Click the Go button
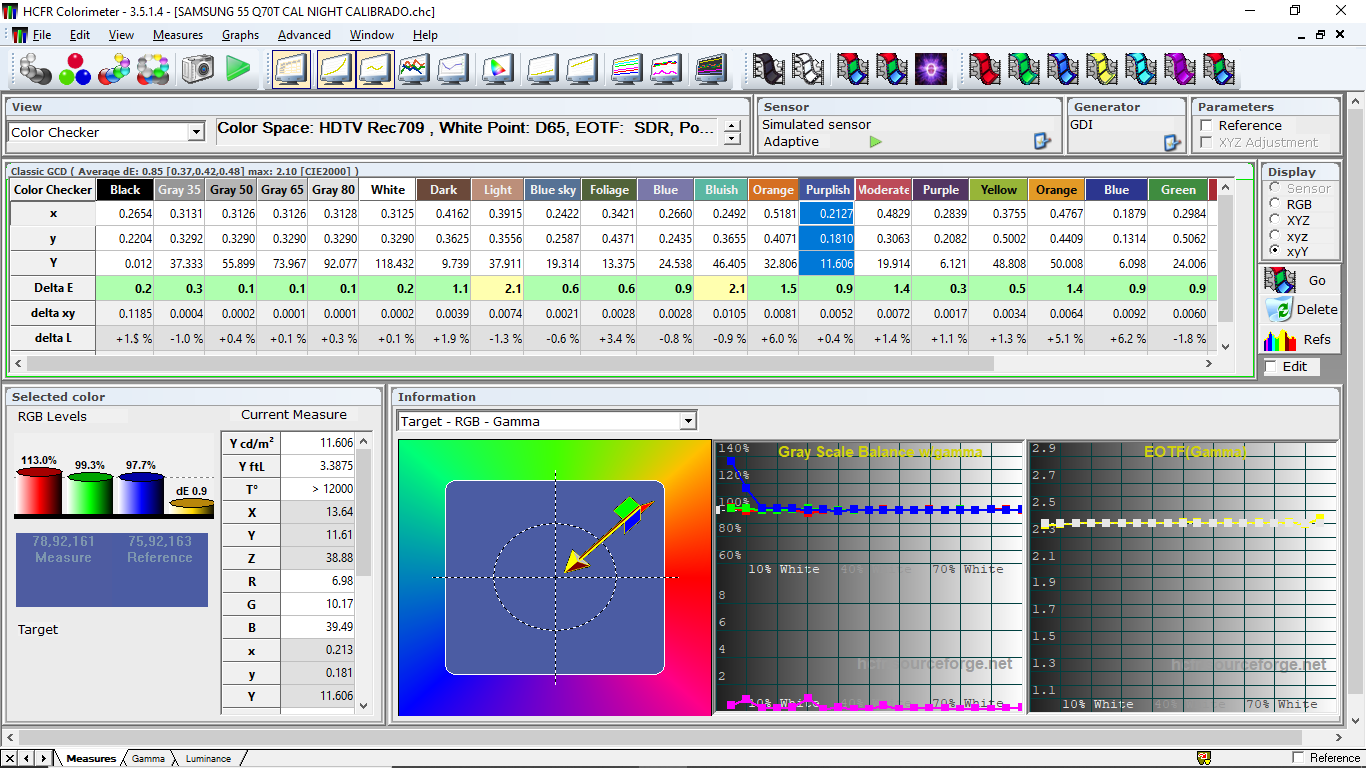Viewport: 1366px width, 768px height. coord(1300,281)
